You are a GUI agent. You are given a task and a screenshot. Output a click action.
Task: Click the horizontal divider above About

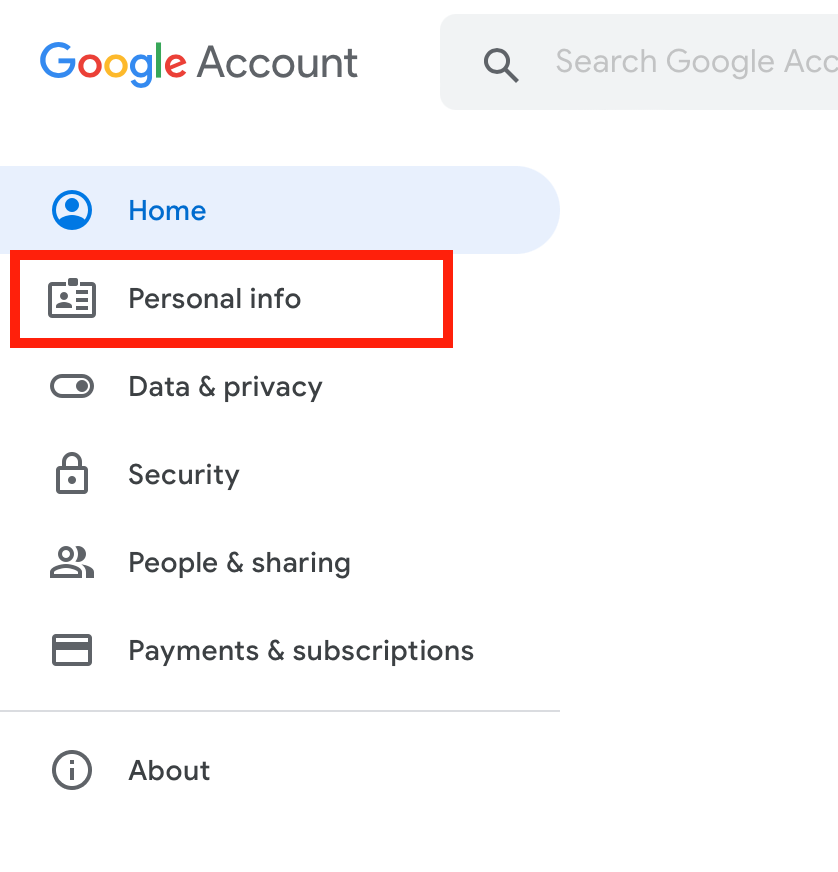click(x=280, y=711)
